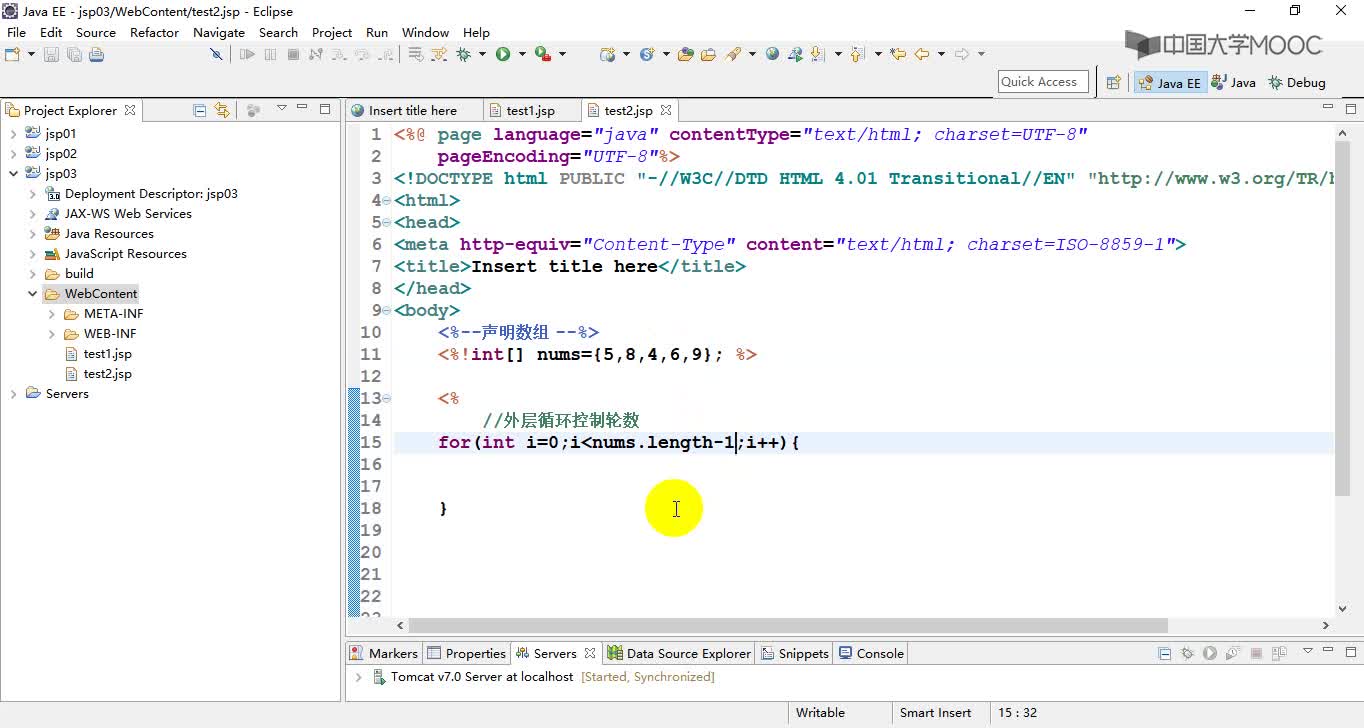The width and height of the screenshot is (1364, 728).
Task: Expand the jsp02 project
Action: click(13, 153)
